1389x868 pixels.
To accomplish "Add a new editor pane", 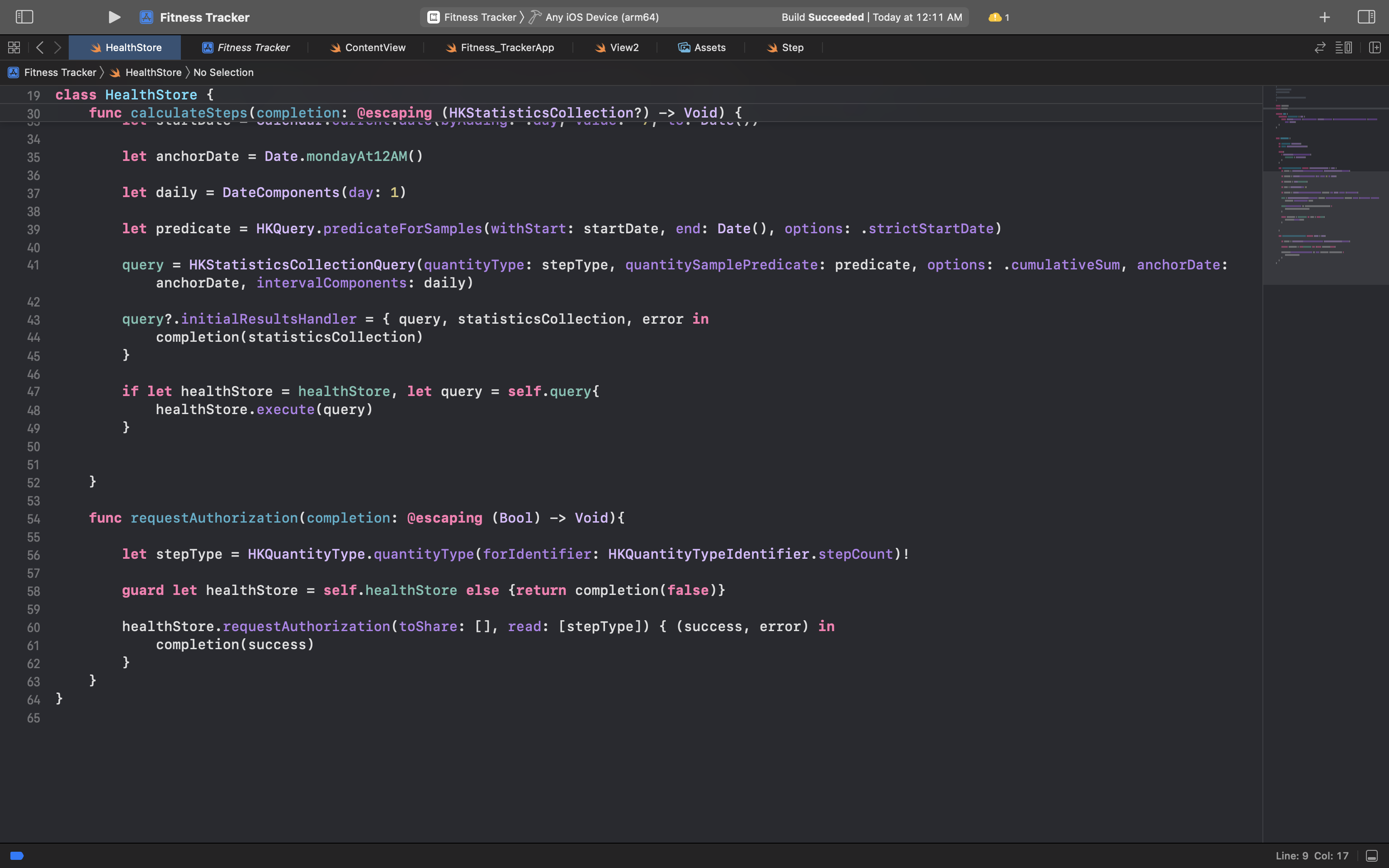I will [1375, 47].
